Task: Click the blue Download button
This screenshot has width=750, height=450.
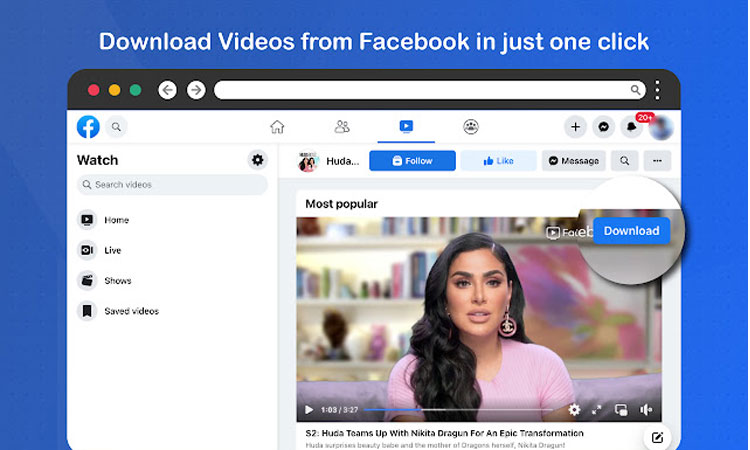Action: pyautogui.click(x=631, y=231)
